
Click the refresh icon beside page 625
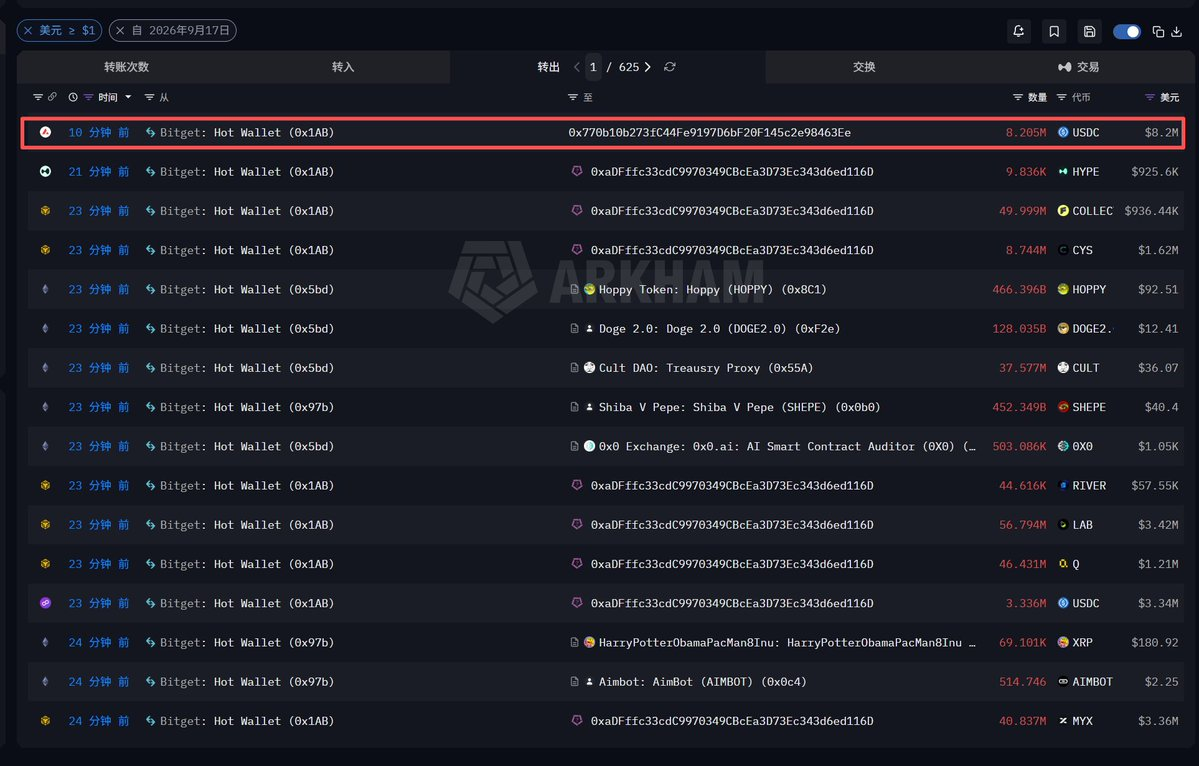(x=670, y=67)
